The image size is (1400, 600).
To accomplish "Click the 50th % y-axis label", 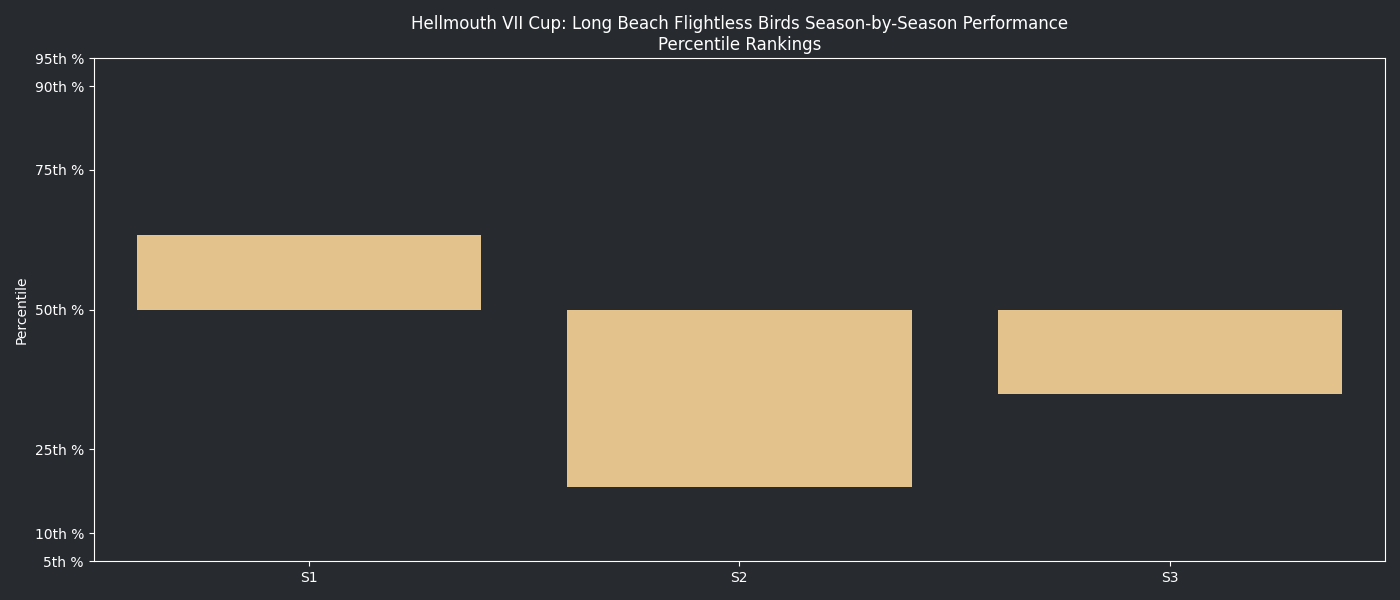I will [x=60, y=310].
